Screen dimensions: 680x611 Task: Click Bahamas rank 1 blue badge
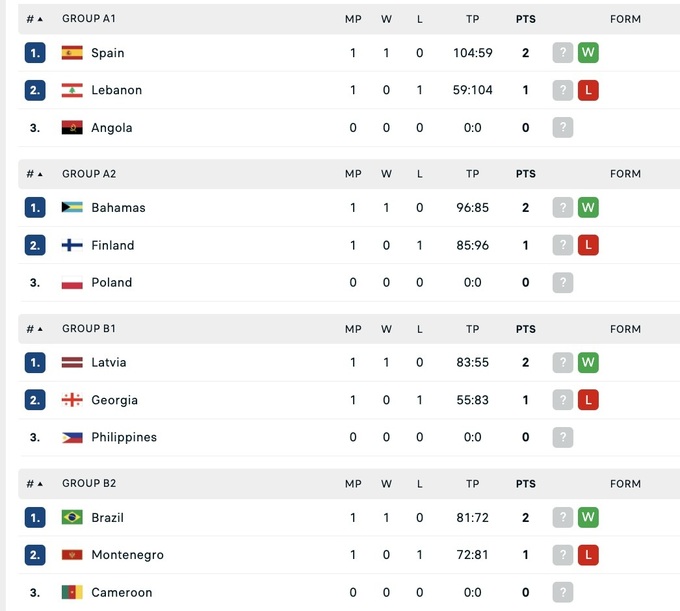[35, 208]
